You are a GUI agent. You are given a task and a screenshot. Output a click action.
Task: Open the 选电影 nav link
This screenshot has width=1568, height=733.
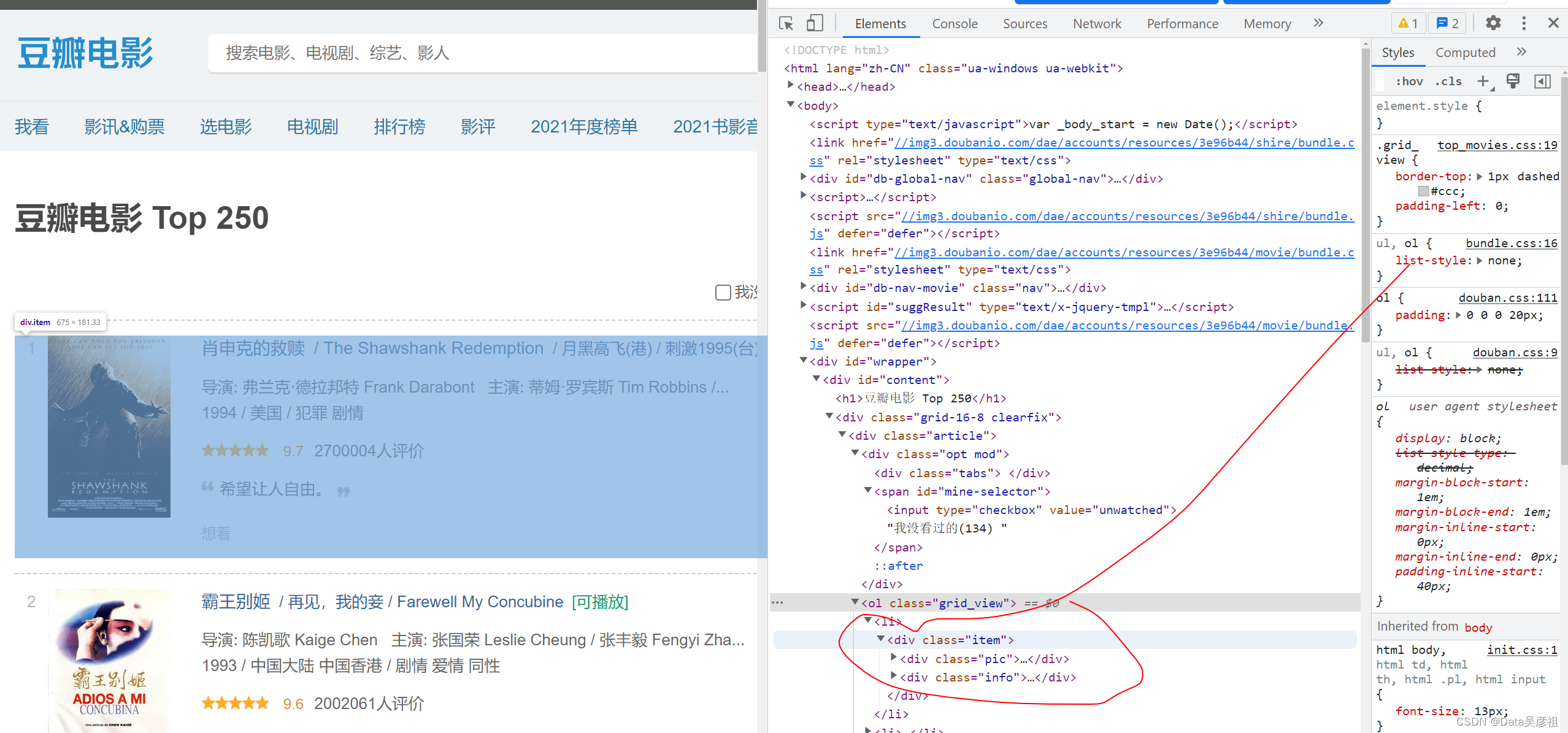click(226, 126)
